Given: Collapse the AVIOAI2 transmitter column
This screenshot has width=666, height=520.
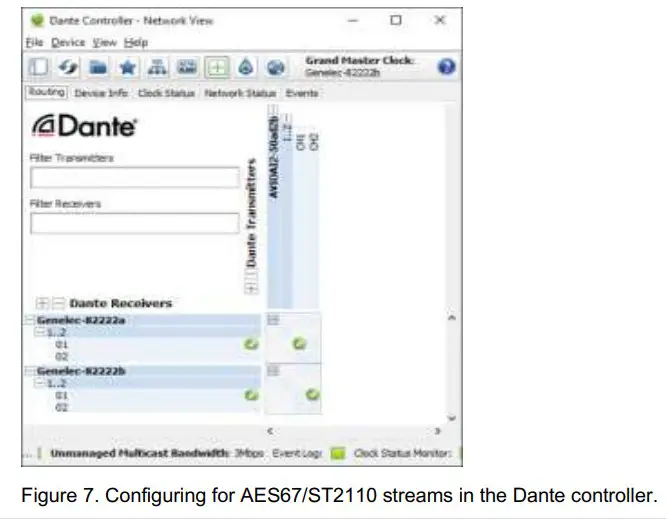Looking at the screenshot, I should pyautogui.click(x=273, y=110).
